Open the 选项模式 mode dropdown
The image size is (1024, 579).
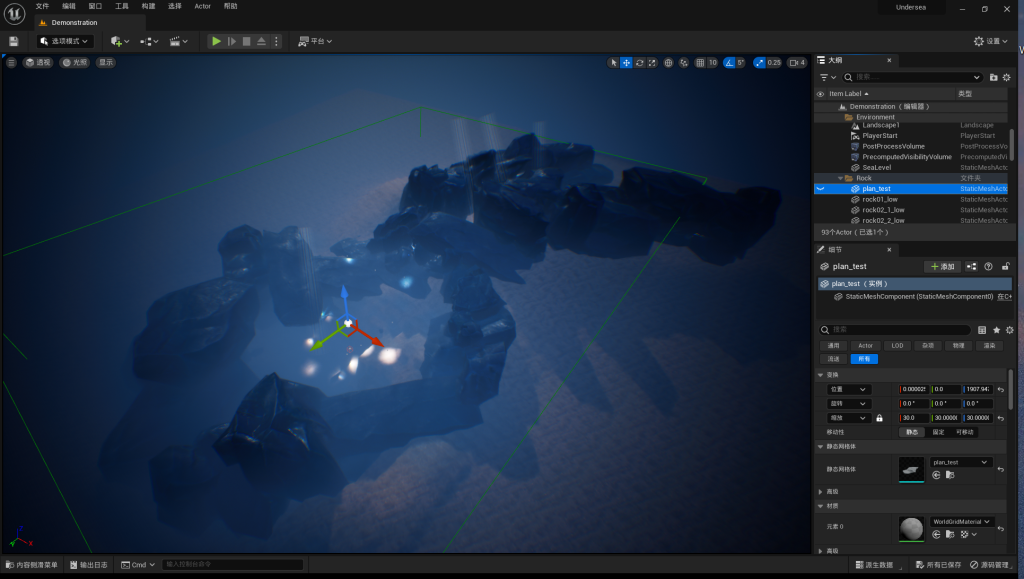[x=65, y=41]
